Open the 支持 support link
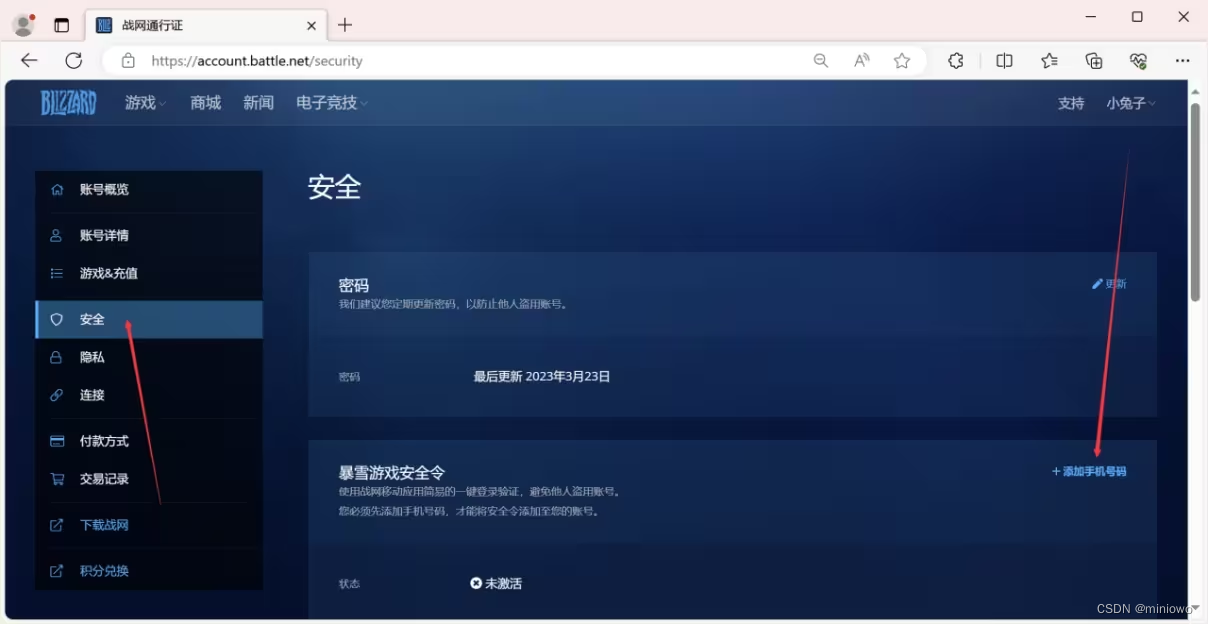The image size is (1208, 624). (1071, 103)
